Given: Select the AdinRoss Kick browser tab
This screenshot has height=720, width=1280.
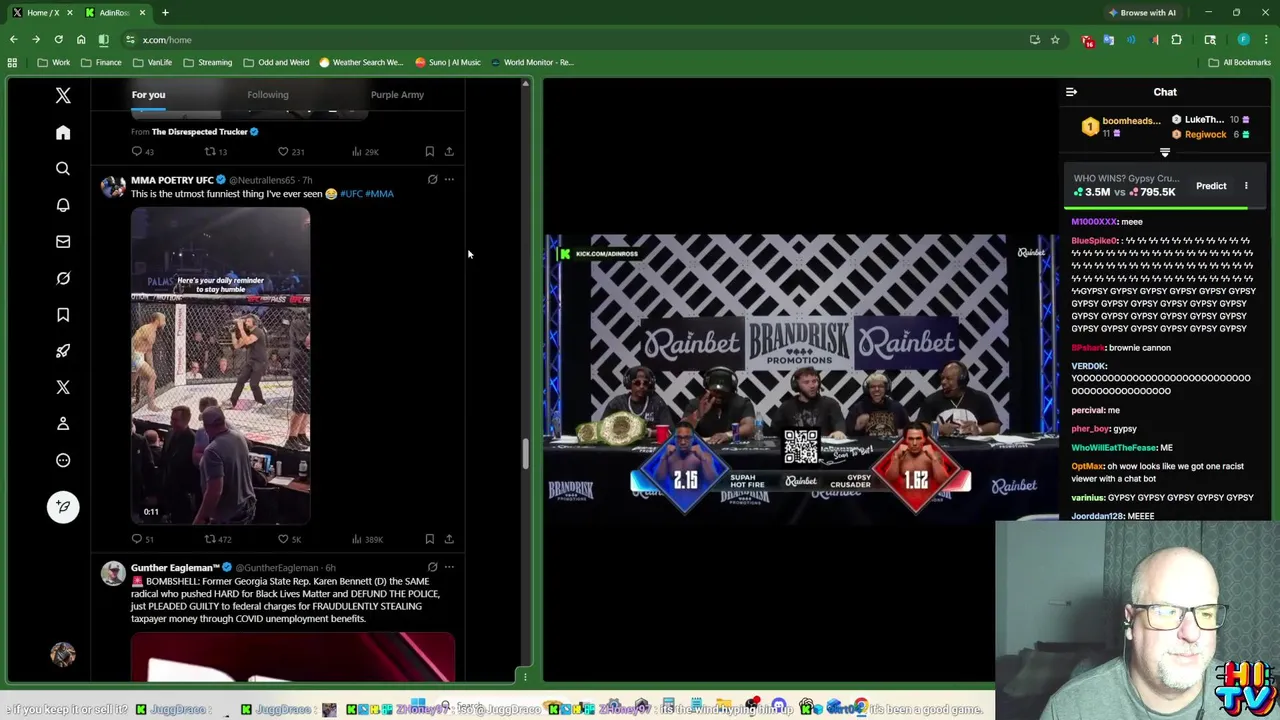Looking at the screenshot, I should coord(114,12).
